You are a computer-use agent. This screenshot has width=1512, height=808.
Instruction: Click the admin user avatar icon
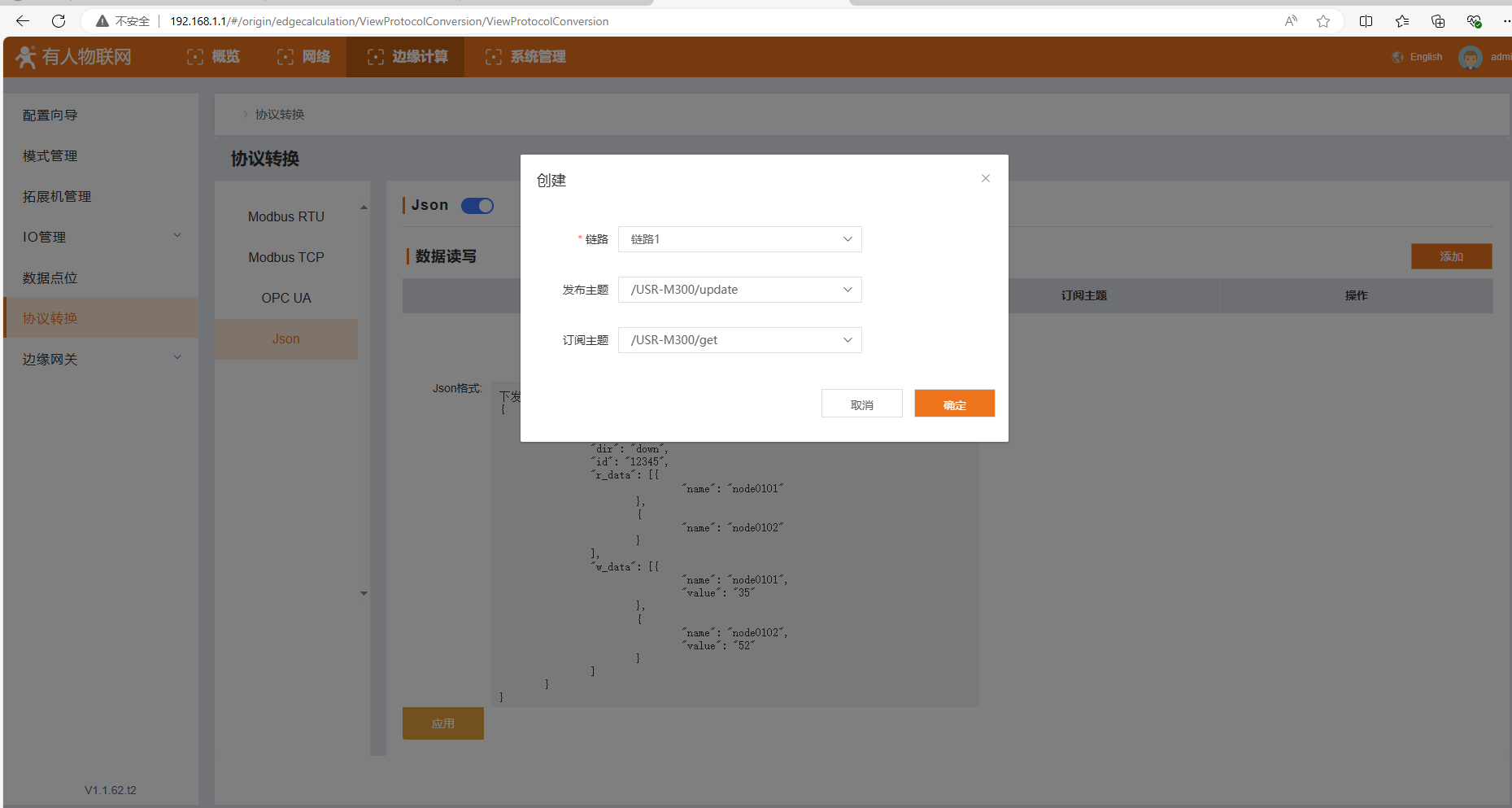click(x=1470, y=57)
